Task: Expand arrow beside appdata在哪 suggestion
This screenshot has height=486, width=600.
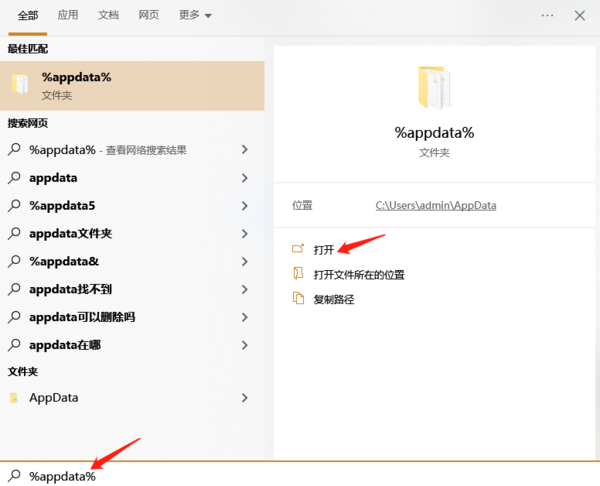Action: tap(245, 346)
